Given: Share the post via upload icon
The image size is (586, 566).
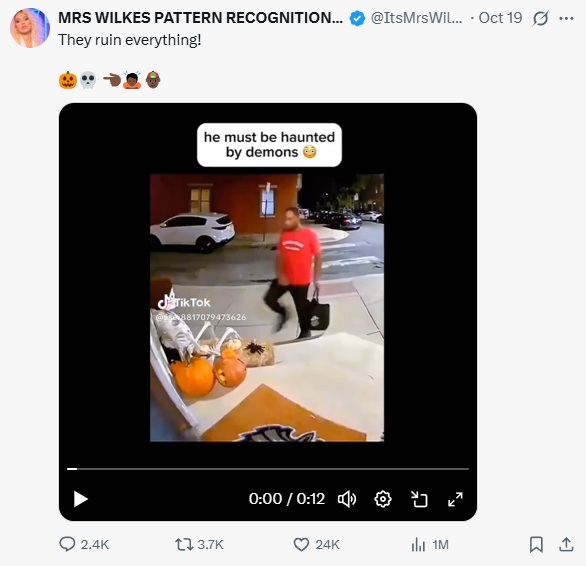Looking at the screenshot, I should (x=566, y=544).
